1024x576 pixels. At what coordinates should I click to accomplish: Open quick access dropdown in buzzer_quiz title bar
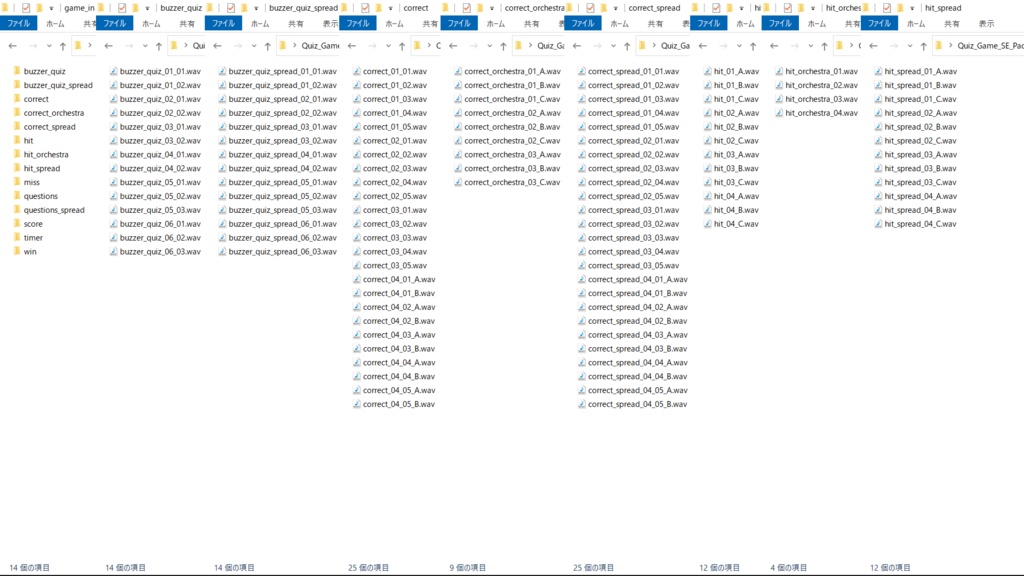point(147,8)
